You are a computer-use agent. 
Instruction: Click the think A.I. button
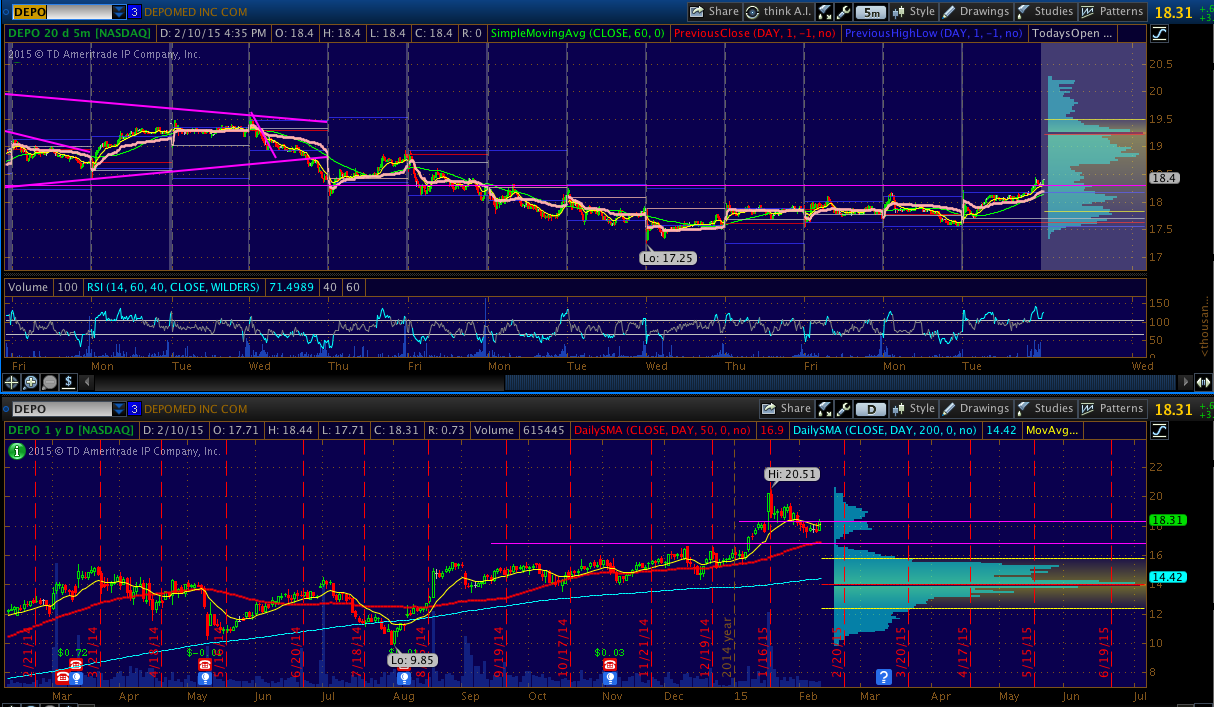click(x=778, y=12)
